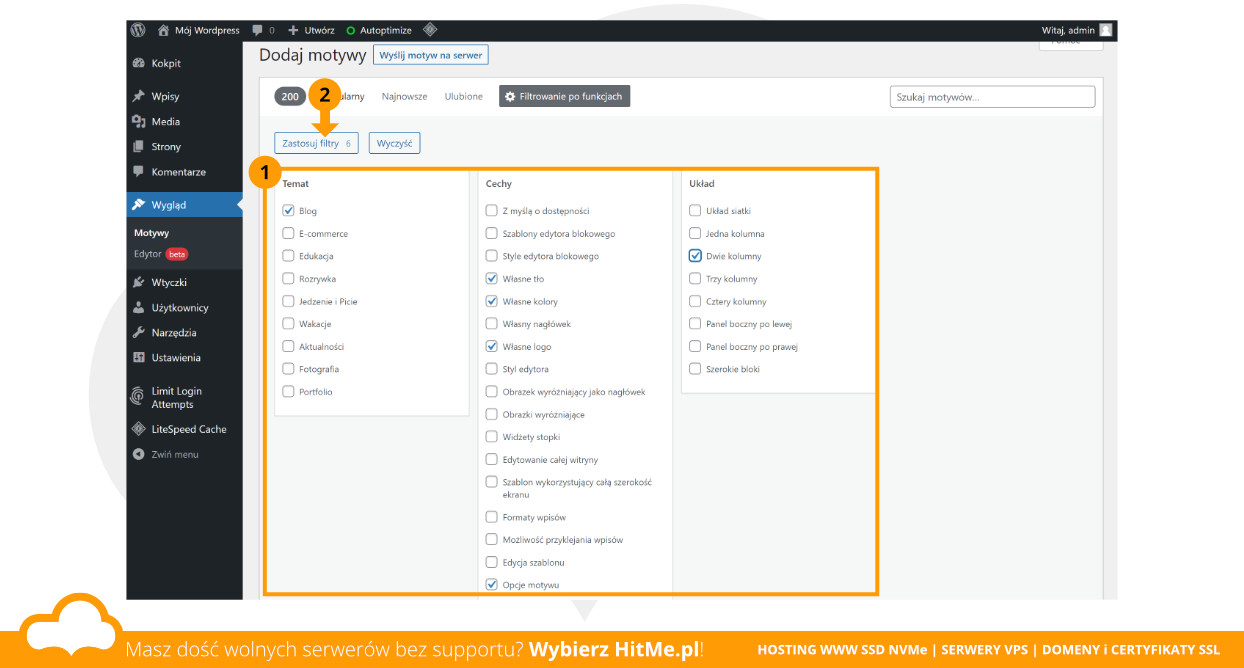Open Edytor beta submenu item
The height and width of the screenshot is (668, 1244).
click(x=161, y=254)
